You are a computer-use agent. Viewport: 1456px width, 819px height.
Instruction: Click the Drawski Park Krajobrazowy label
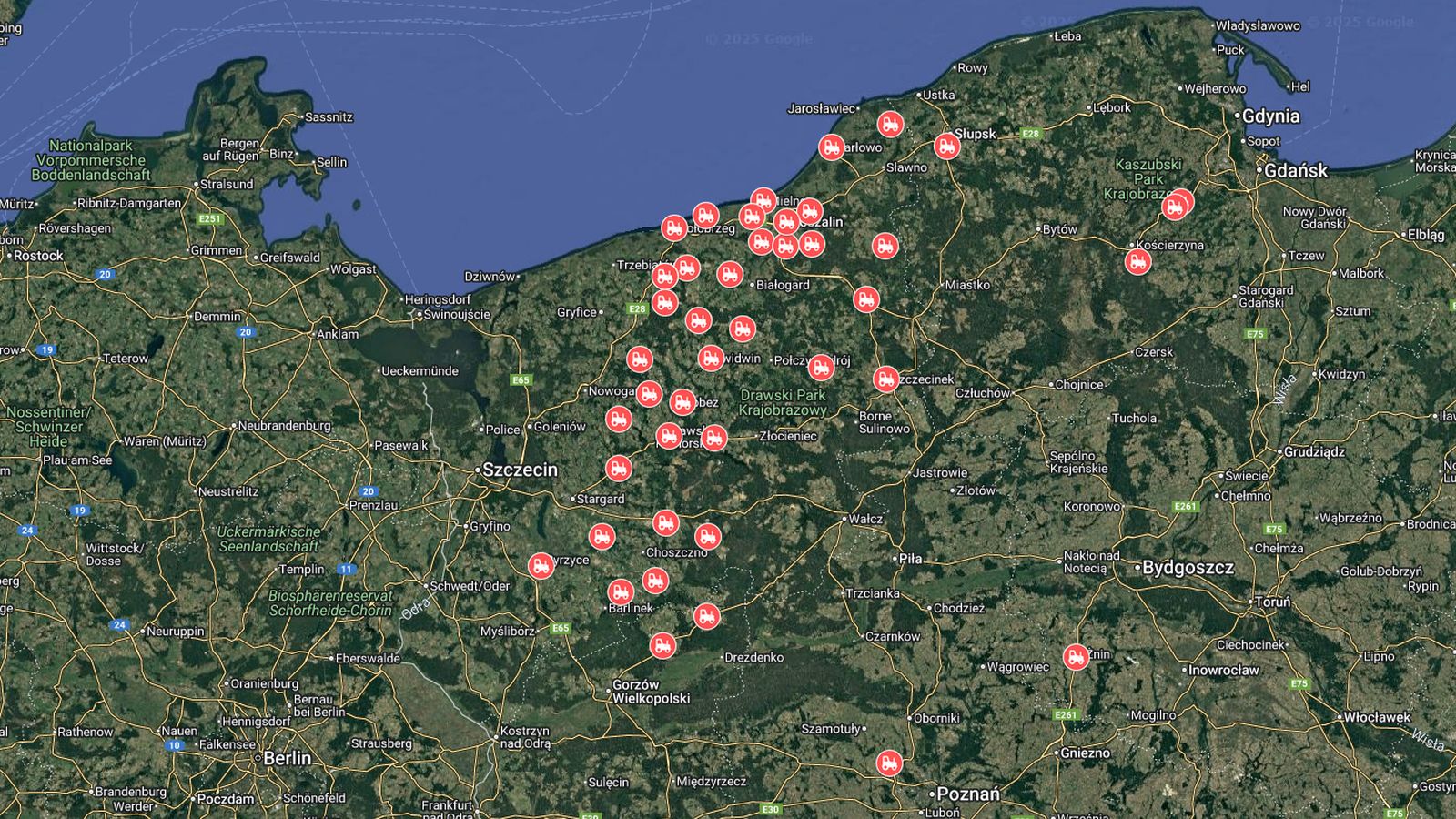(x=783, y=402)
